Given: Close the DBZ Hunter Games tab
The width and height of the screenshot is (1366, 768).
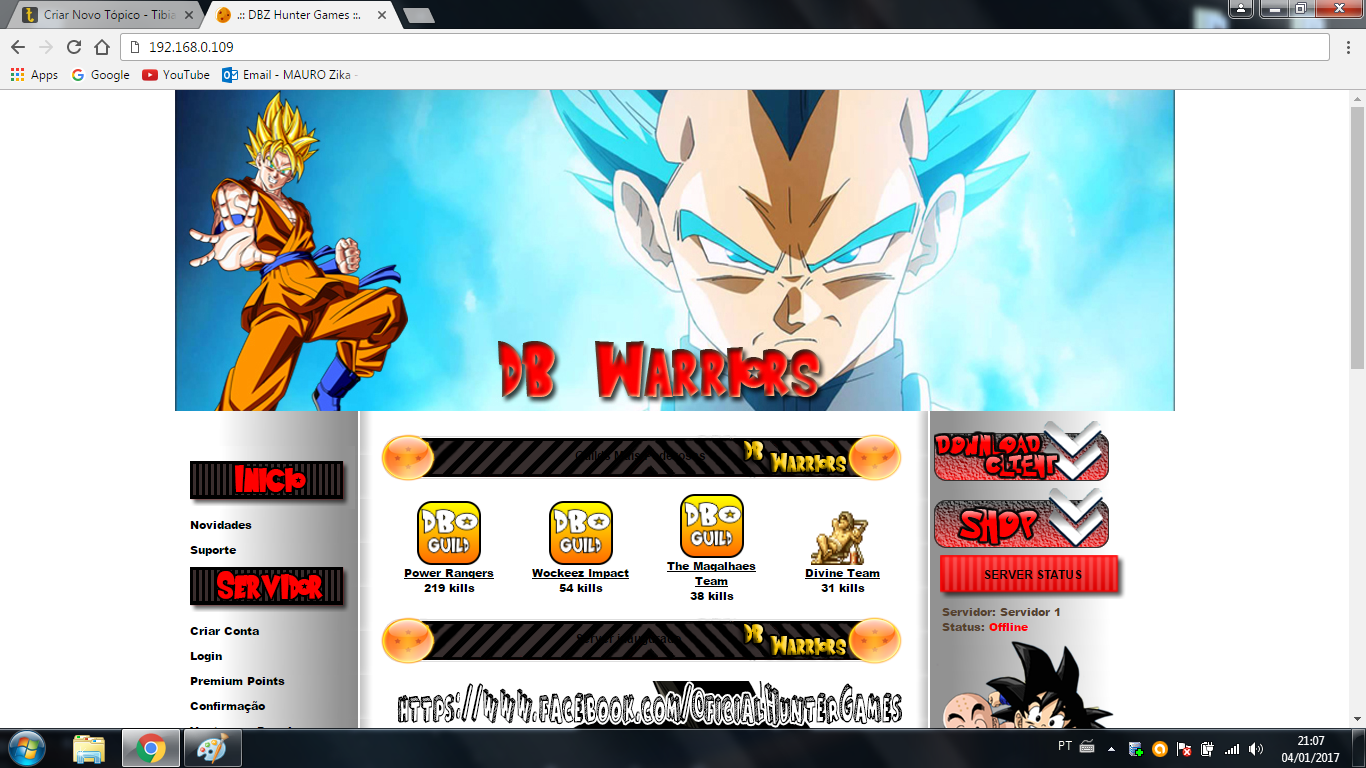Looking at the screenshot, I should tap(381, 15).
